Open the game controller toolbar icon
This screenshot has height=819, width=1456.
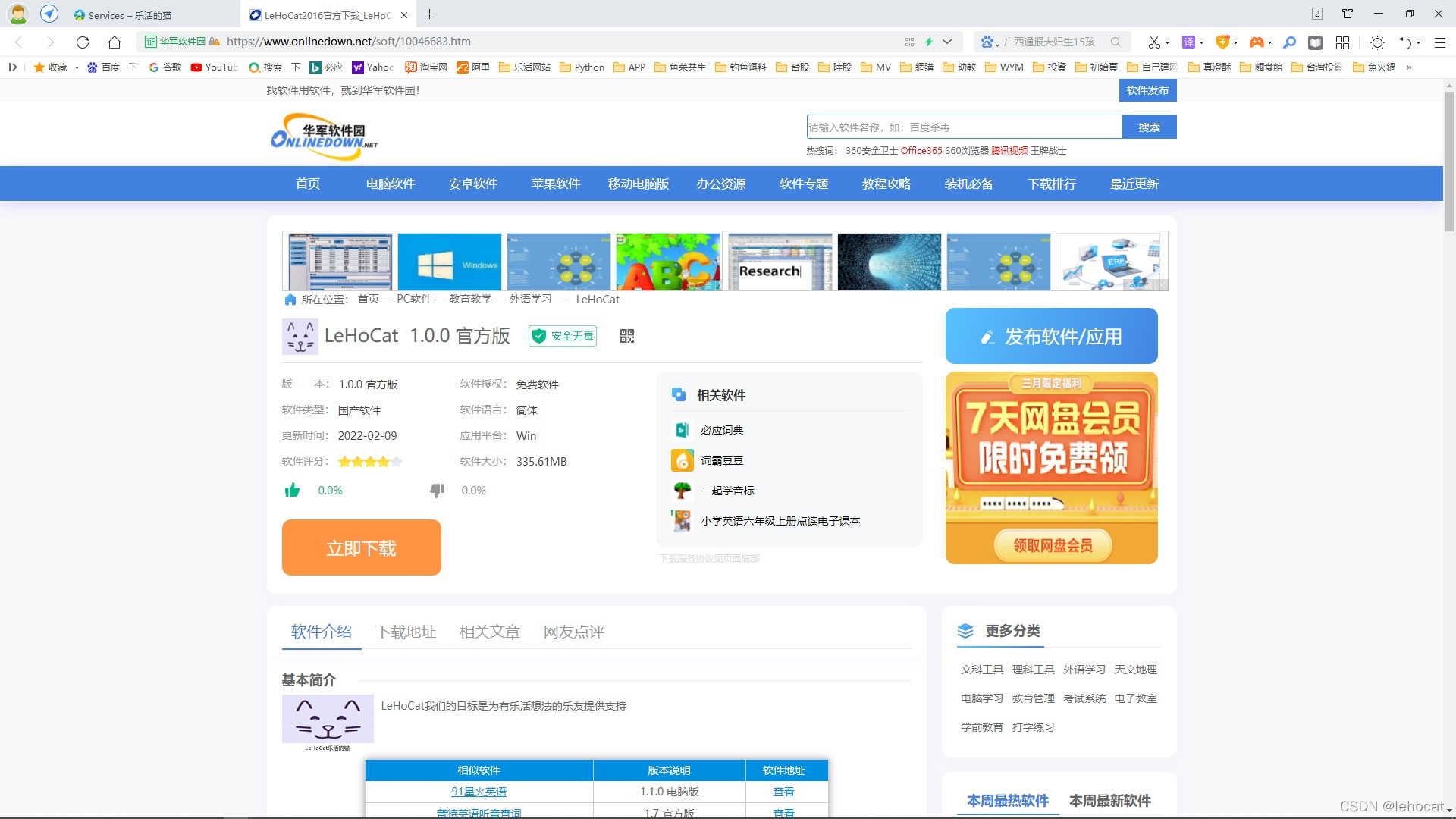[1257, 42]
